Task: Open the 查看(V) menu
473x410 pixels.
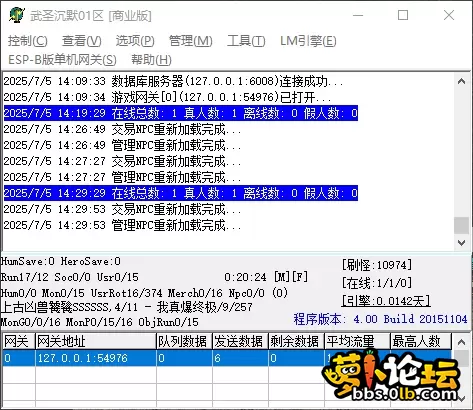Action: 82,41
